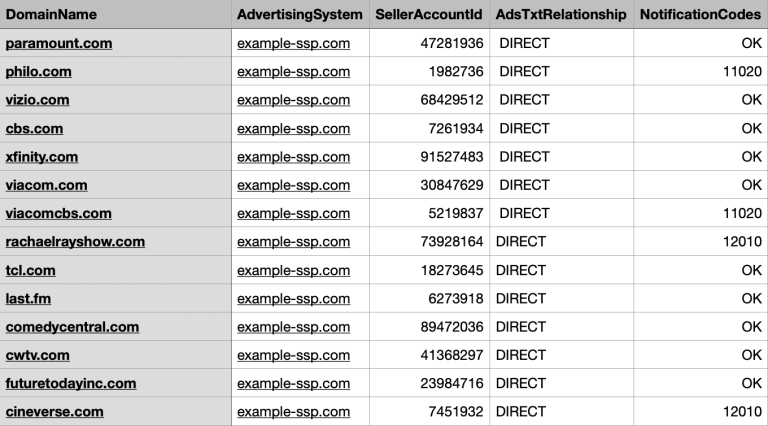Click example-ssp.com link in the cbs.com row
The height and width of the screenshot is (426, 768).
[x=294, y=129]
